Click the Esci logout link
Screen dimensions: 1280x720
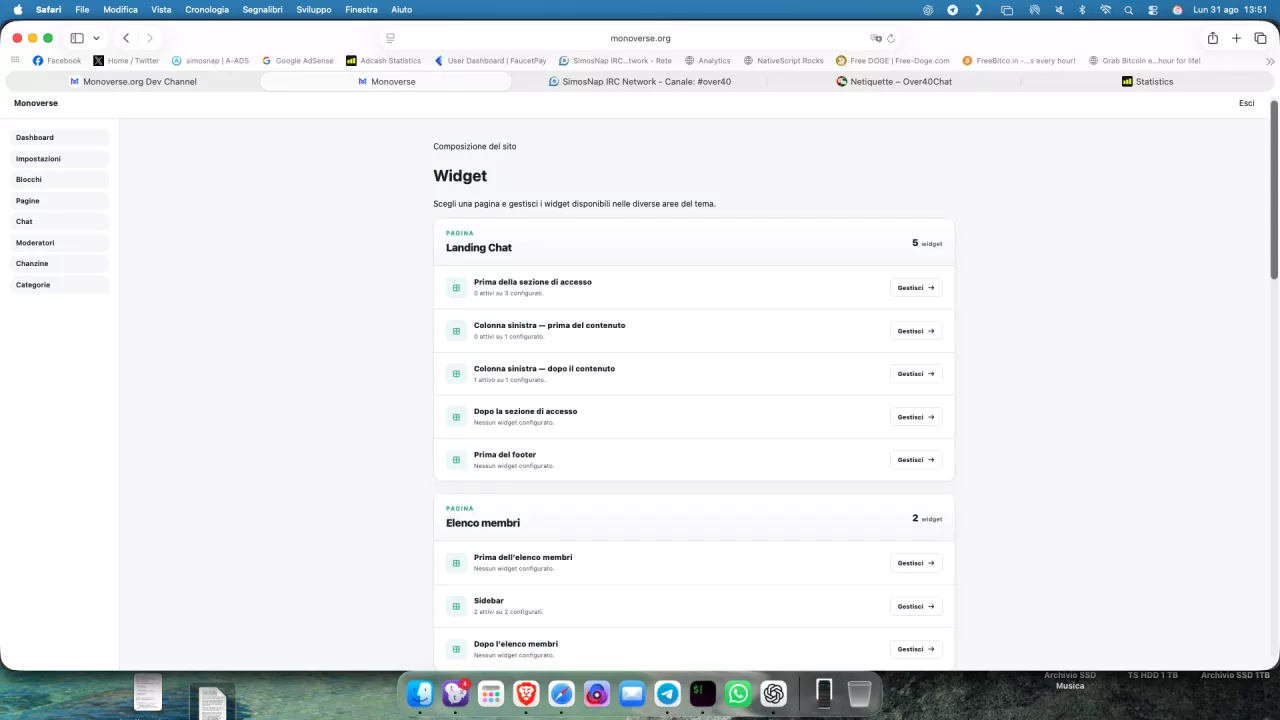coord(1246,103)
